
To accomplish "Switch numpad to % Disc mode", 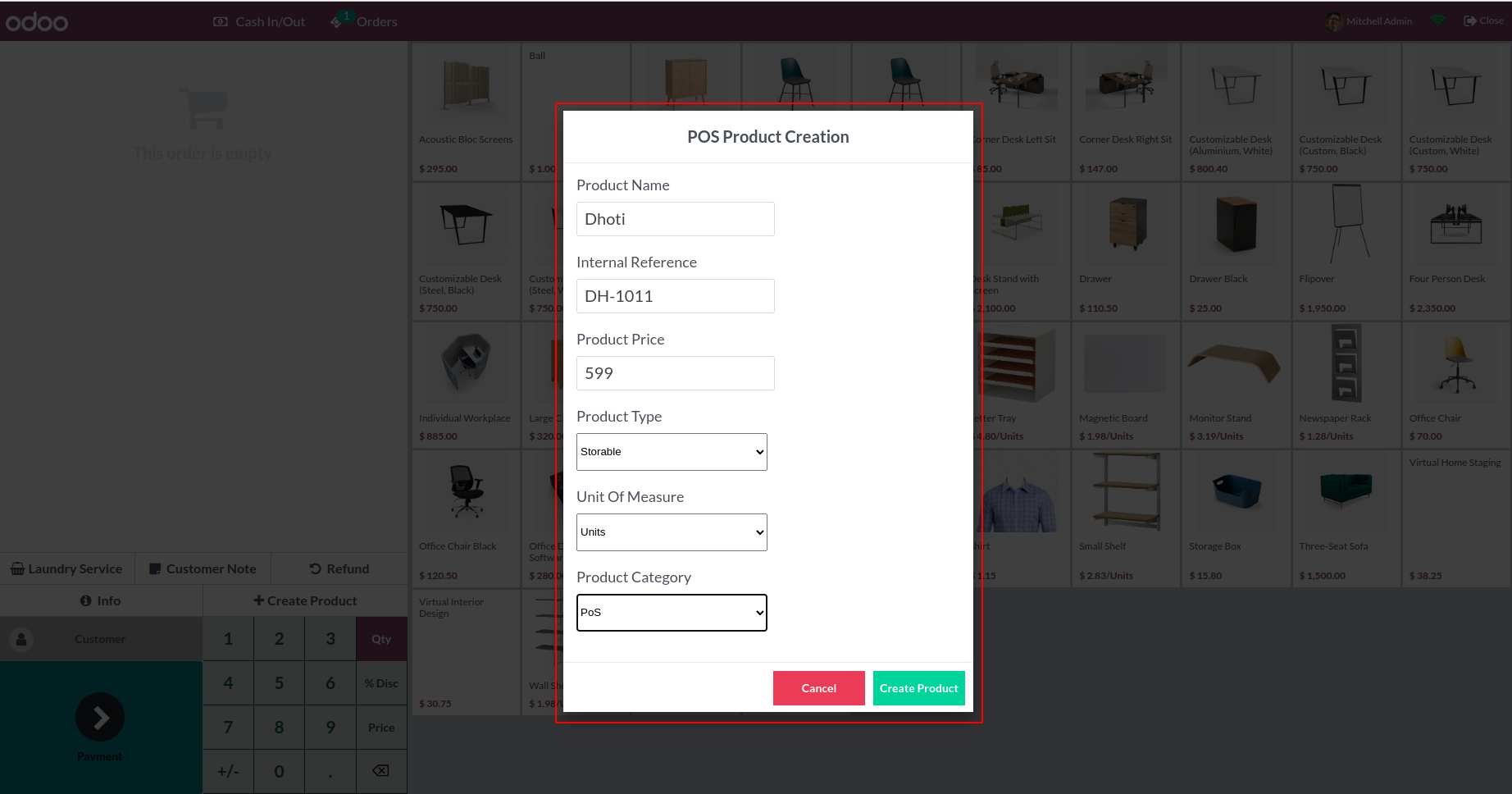I will (x=381, y=683).
